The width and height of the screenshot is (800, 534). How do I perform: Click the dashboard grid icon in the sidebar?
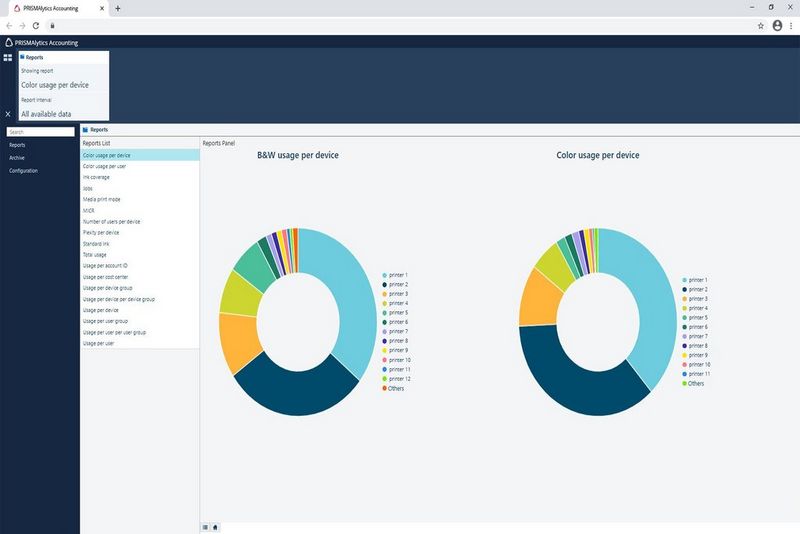[8, 58]
